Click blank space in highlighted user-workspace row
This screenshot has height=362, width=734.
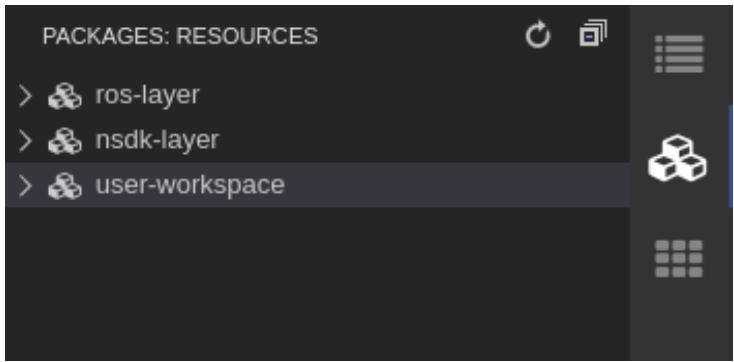point(456,186)
